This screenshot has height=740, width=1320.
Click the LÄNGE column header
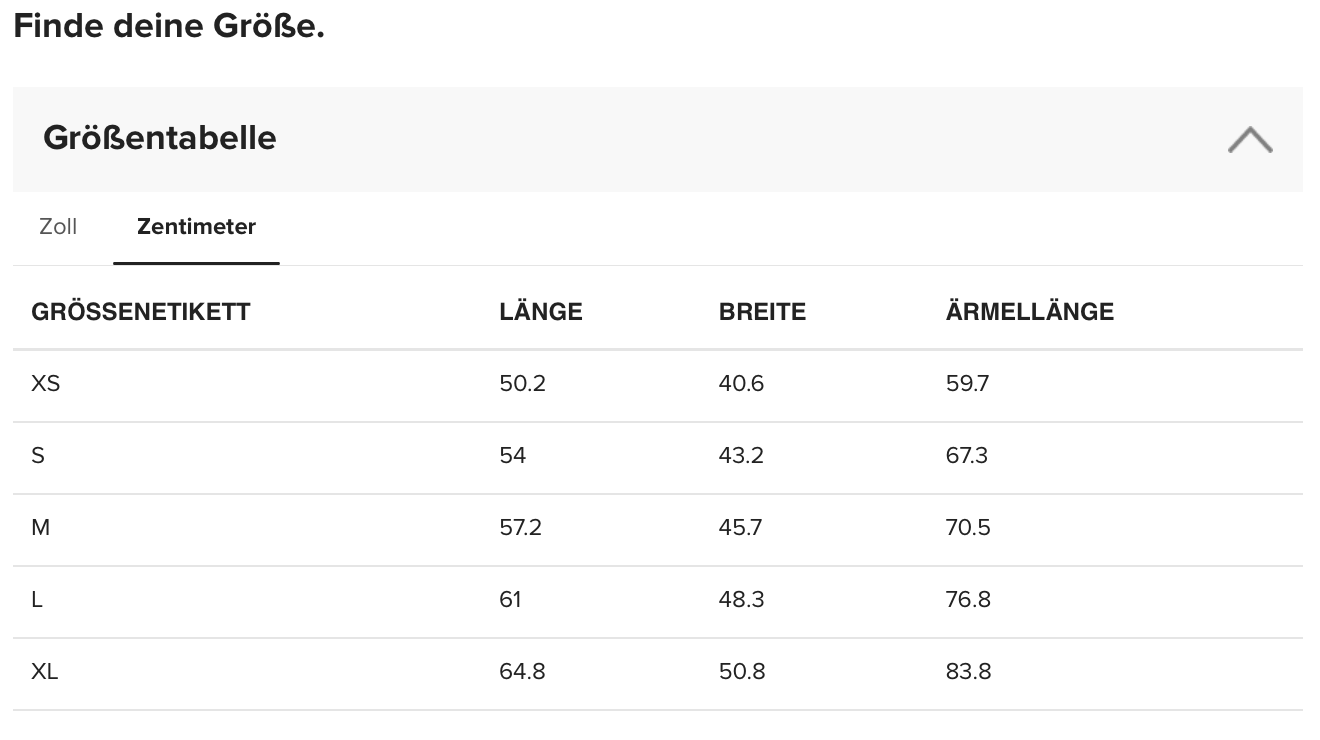coord(540,312)
